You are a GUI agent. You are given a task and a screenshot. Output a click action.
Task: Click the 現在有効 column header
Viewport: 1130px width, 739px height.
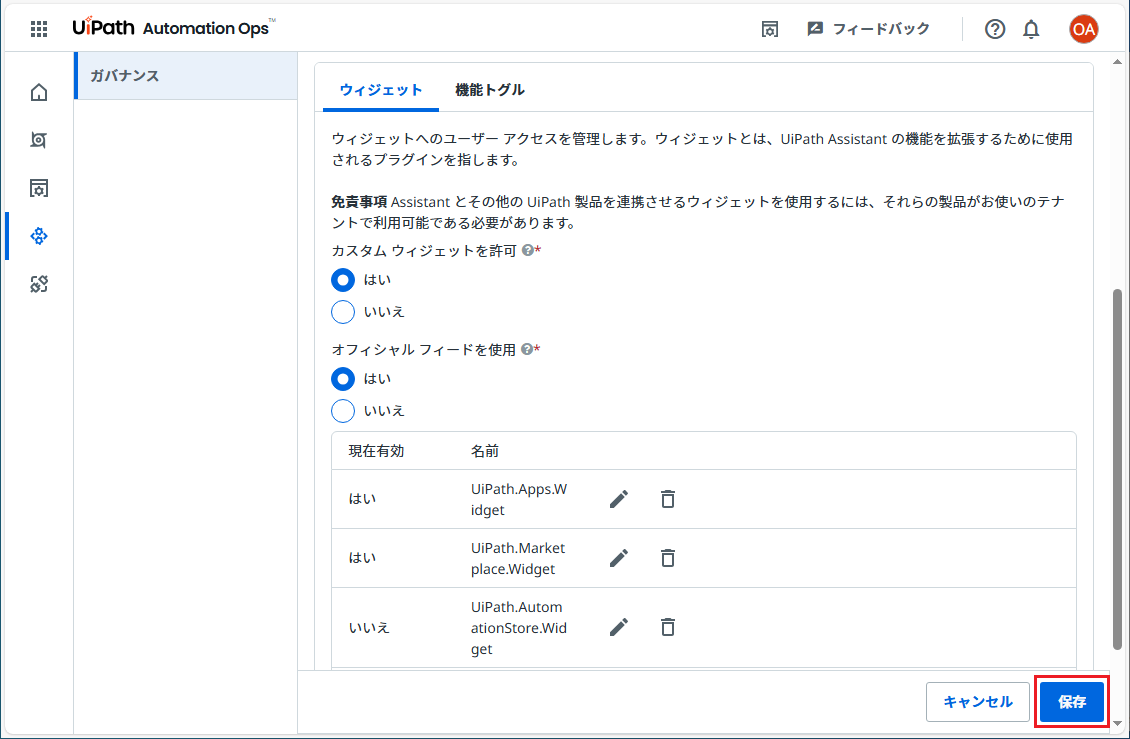[376, 451]
